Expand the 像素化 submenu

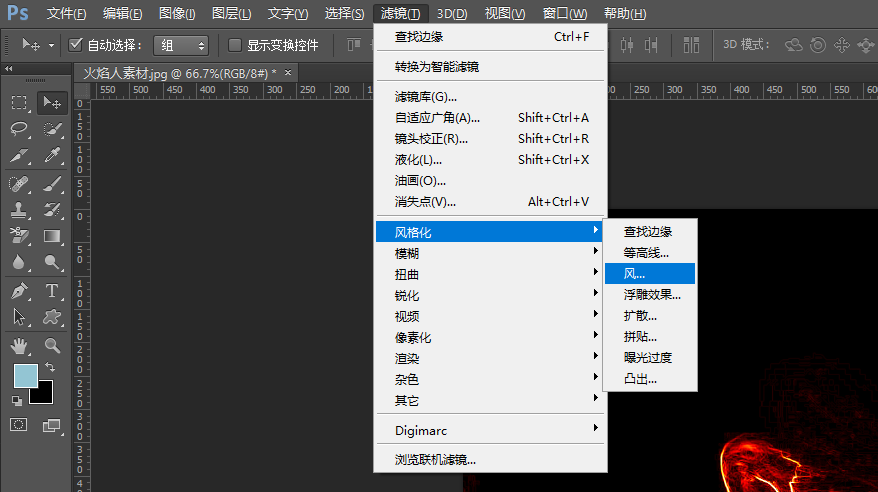pyautogui.click(x=490, y=337)
